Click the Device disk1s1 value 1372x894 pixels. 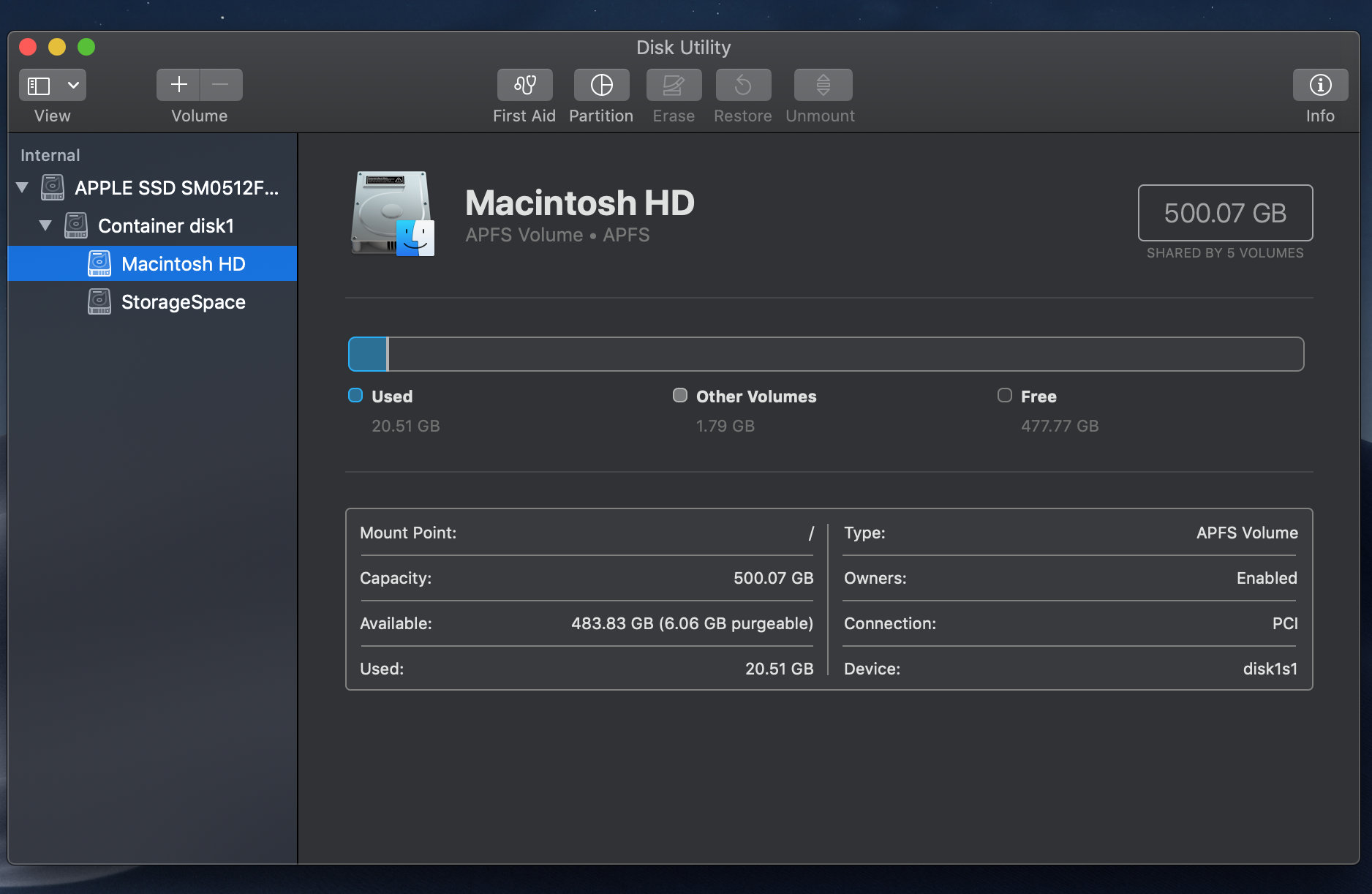1270,669
